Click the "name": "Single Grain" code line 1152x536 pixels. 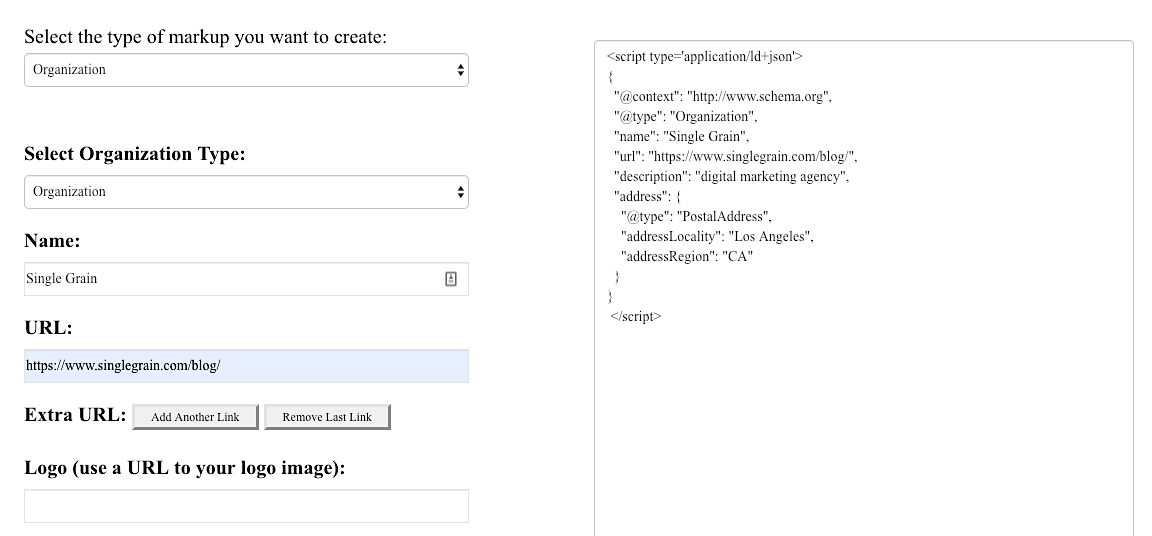coord(681,137)
